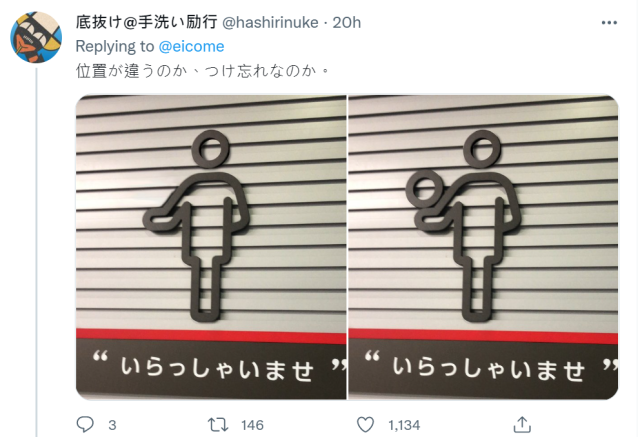
Task: Click the 3 replies count
Action: click(x=112, y=426)
